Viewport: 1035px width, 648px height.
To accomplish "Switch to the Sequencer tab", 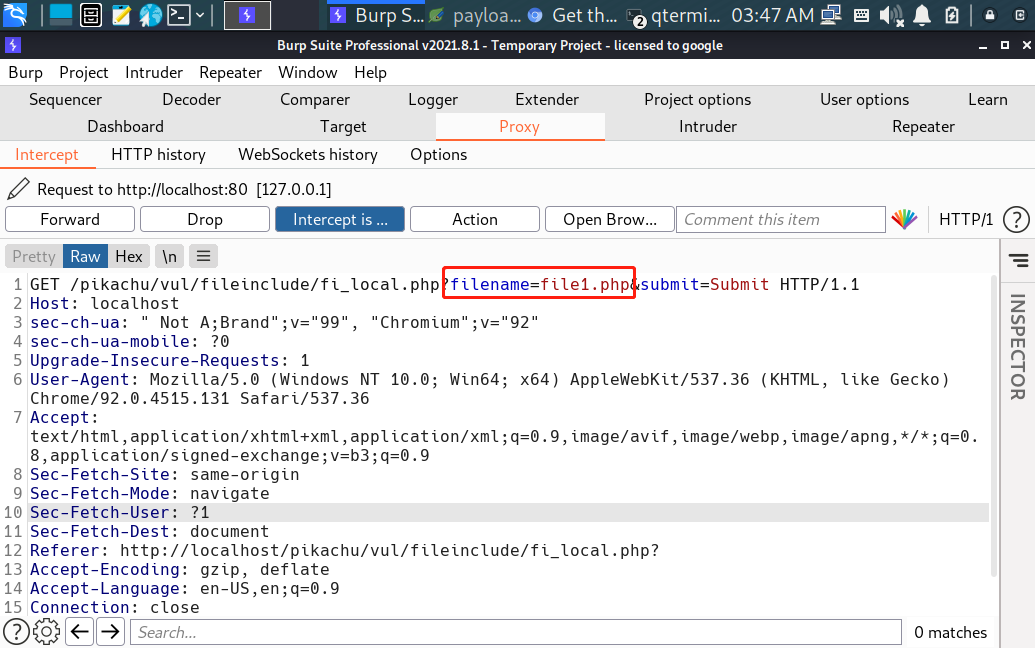I will coord(65,100).
